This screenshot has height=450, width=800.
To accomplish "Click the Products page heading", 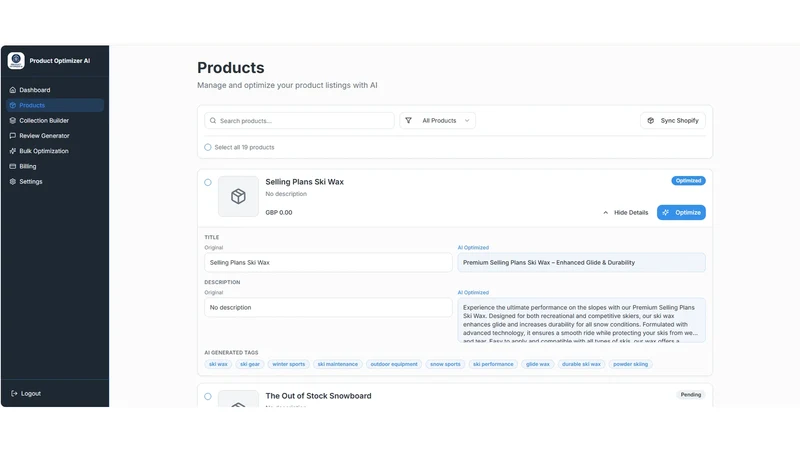I will (231, 68).
